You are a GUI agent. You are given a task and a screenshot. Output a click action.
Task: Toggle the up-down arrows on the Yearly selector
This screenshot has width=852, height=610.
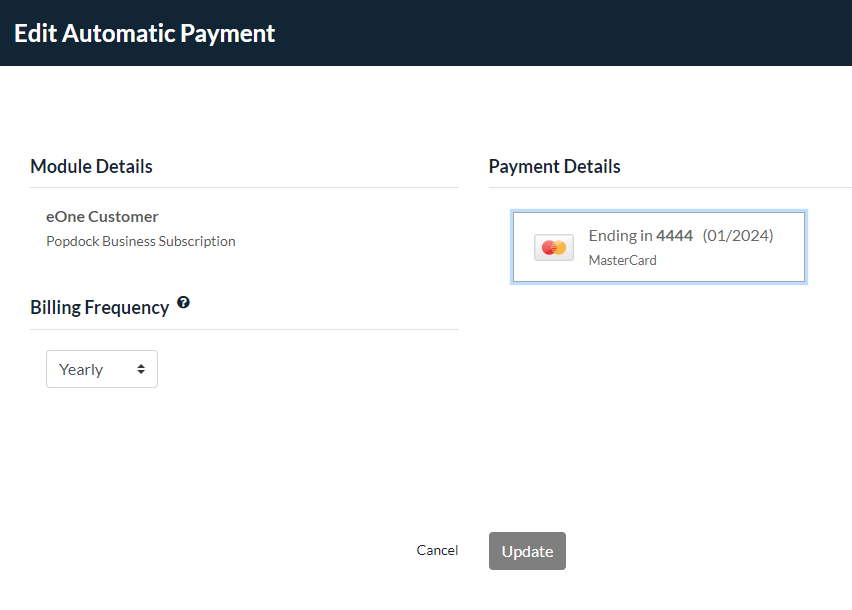[x=141, y=369]
